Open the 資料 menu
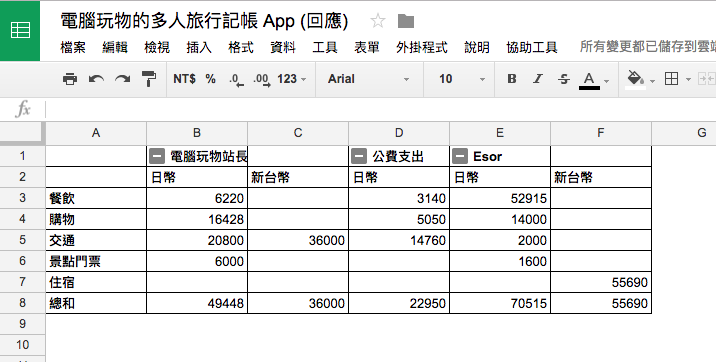Screen dimensions: 716x362 [283, 47]
